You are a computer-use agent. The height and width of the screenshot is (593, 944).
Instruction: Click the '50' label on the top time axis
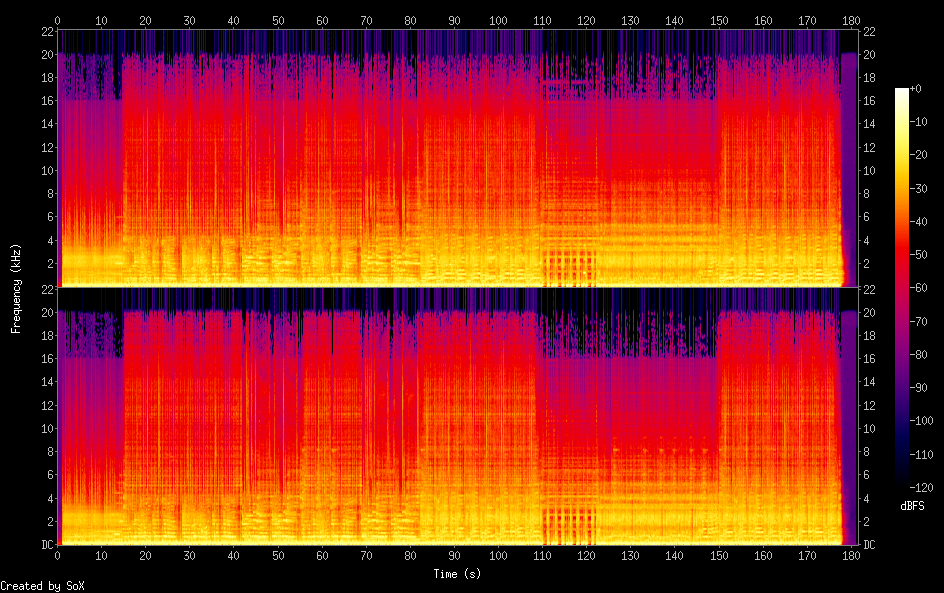tap(278, 20)
